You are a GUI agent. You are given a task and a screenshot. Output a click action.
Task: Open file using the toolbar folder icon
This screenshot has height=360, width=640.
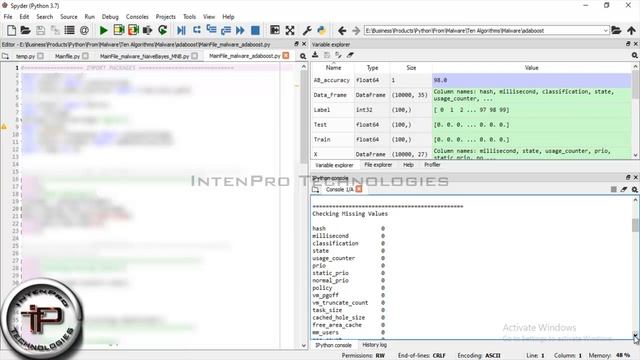25,30
